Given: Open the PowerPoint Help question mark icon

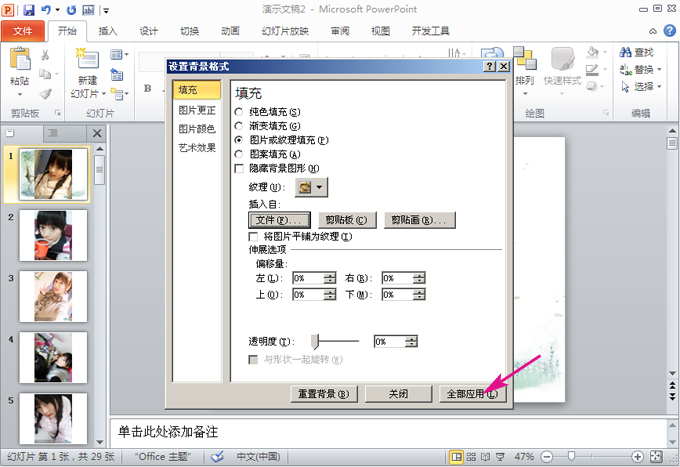Looking at the screenshot, I should click(668, 31).
